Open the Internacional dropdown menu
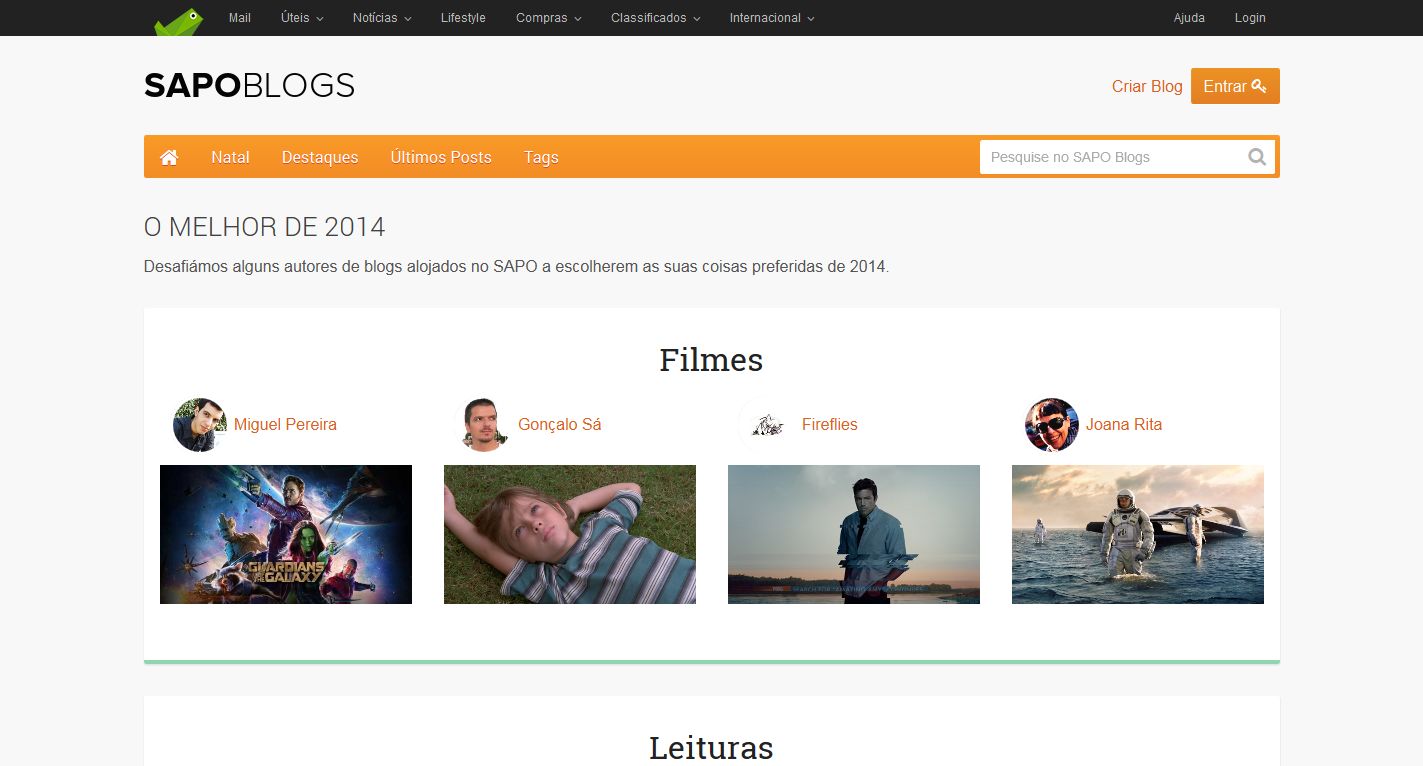This screenshot has width=1423, height=766. pos(771,18)
